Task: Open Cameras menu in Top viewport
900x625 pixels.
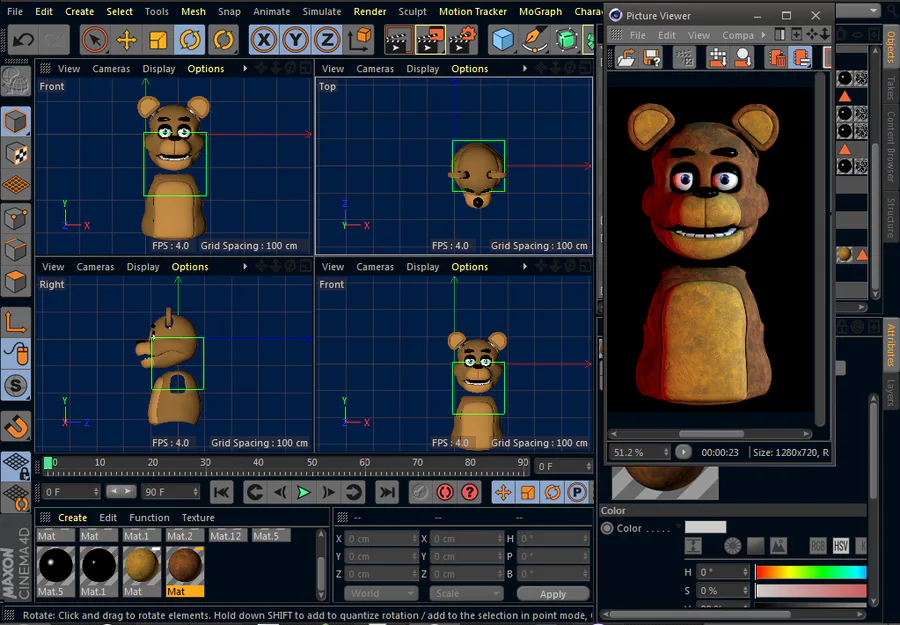Action: point(375,68)
